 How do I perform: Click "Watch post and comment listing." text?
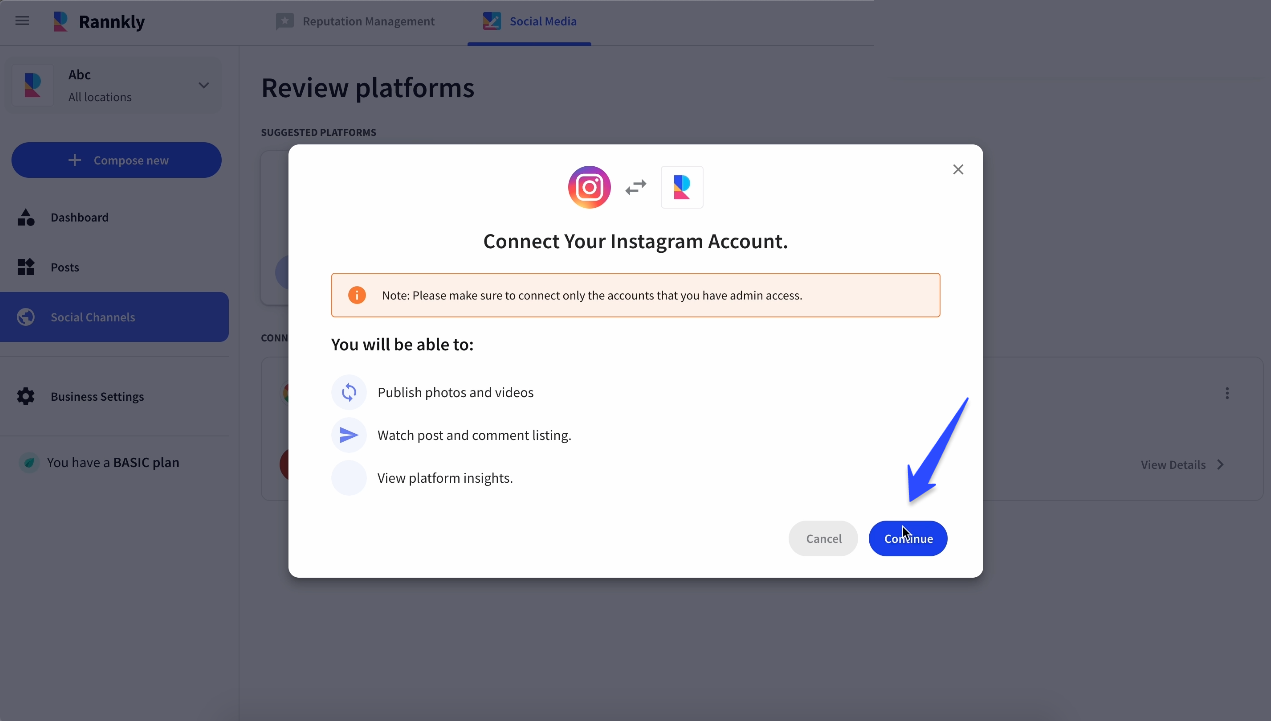475,435
